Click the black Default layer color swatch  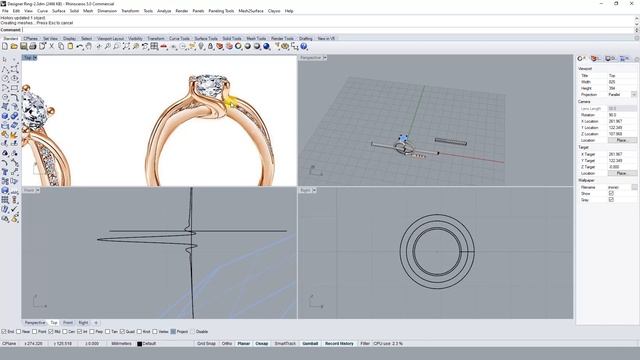pyautogui.click(x=139, y=344)
